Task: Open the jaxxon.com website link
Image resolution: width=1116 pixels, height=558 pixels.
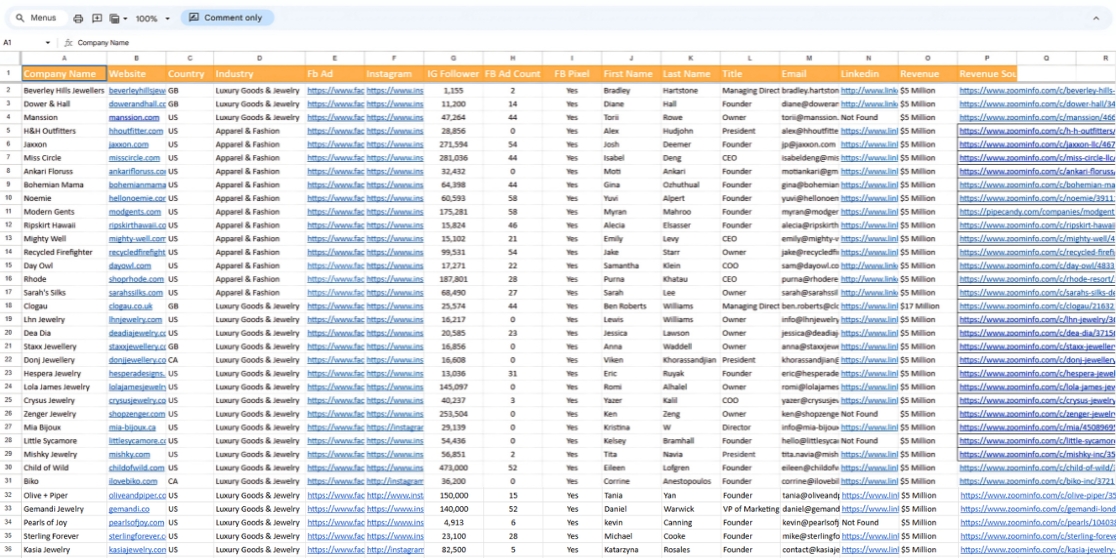Action: coord(128,144)
